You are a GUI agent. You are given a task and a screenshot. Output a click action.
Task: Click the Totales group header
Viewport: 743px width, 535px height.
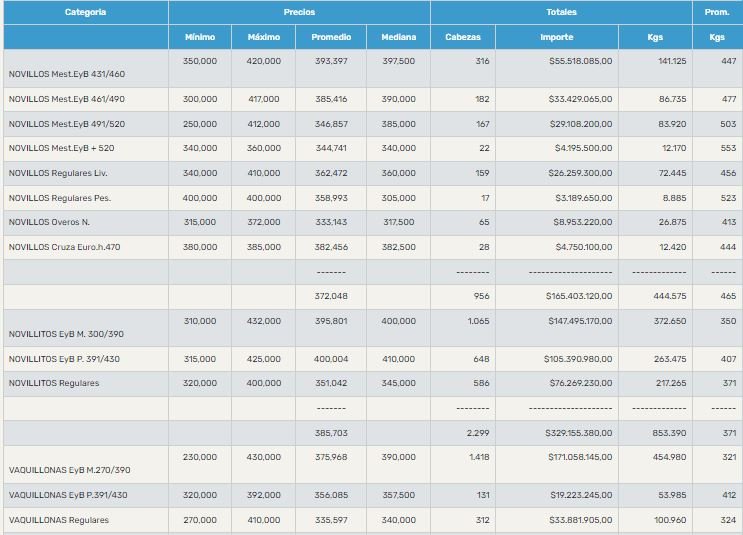[561, 12]
